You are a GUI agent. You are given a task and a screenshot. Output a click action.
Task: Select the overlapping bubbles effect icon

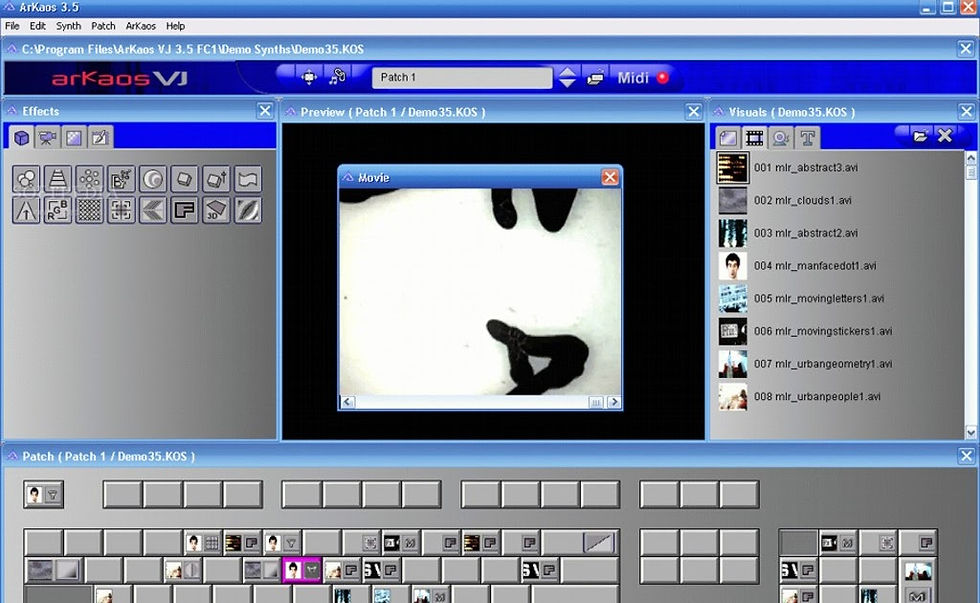[26, 179]
